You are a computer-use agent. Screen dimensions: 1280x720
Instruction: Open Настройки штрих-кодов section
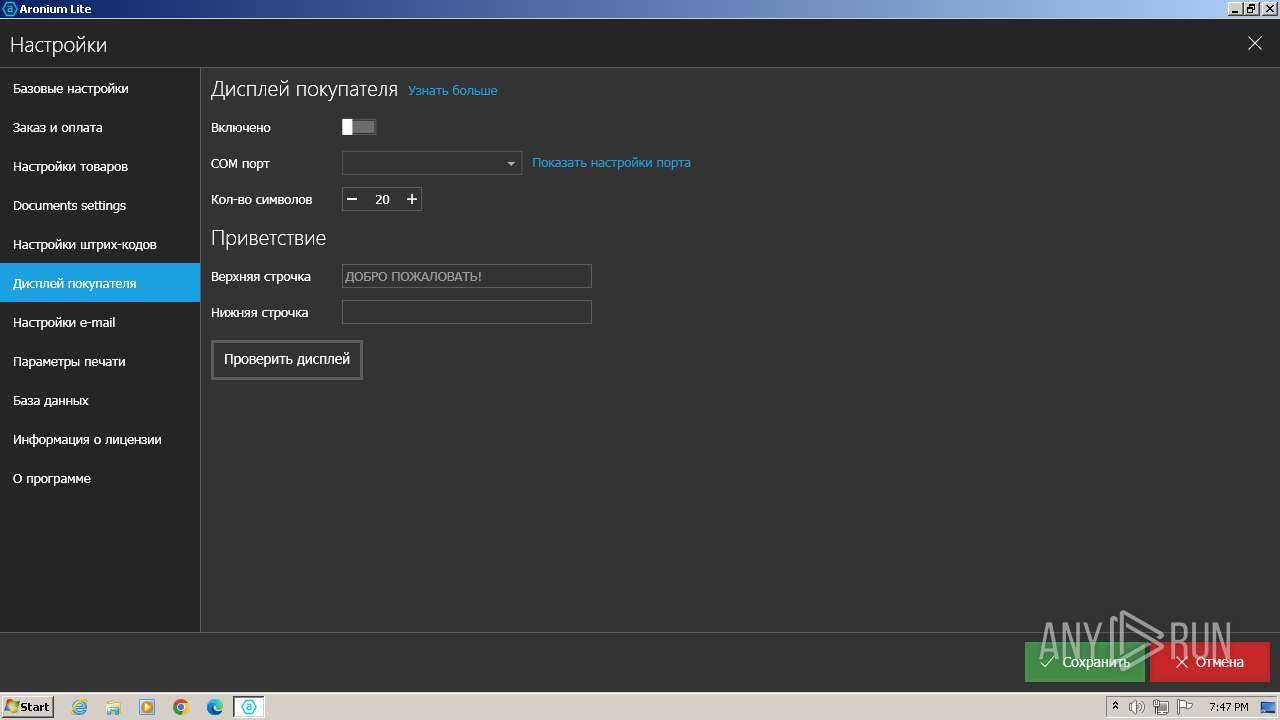(x=100, y=244)
